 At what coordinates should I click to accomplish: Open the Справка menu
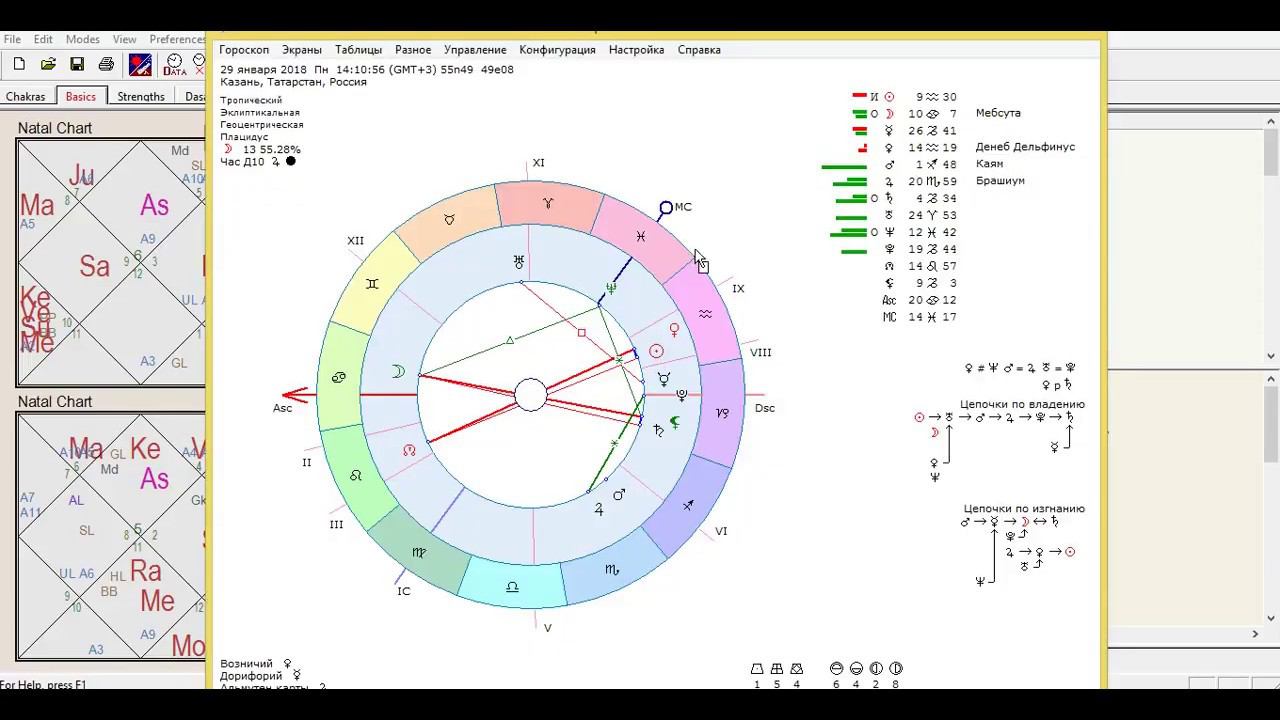point(699,50)
